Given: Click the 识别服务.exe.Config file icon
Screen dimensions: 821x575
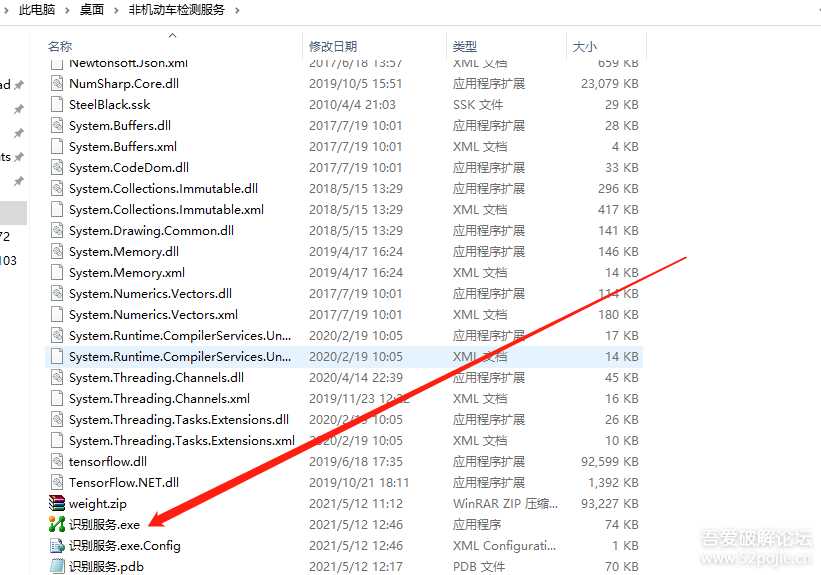Looking at the screenshot, I should point(57,546).
